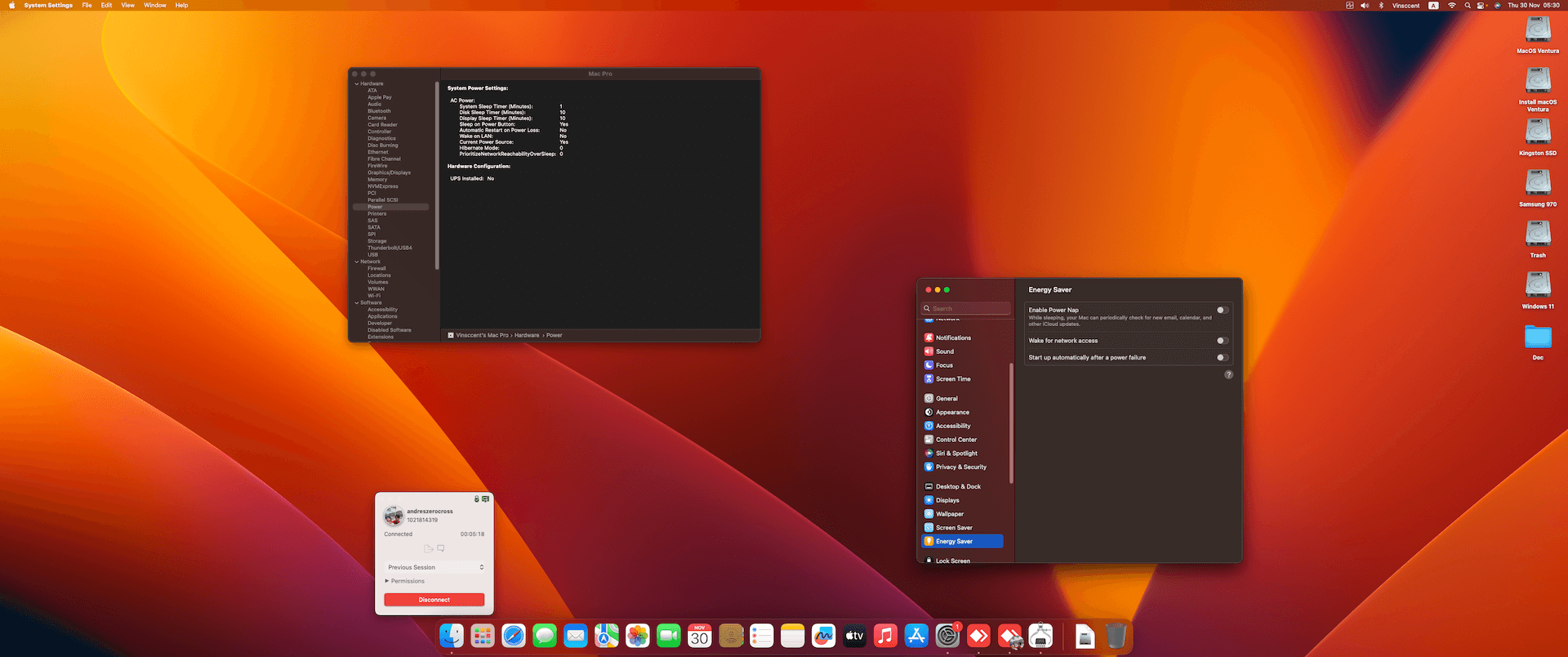
Task: Disconnect the AnyDesk session
Action: [434, 600]
